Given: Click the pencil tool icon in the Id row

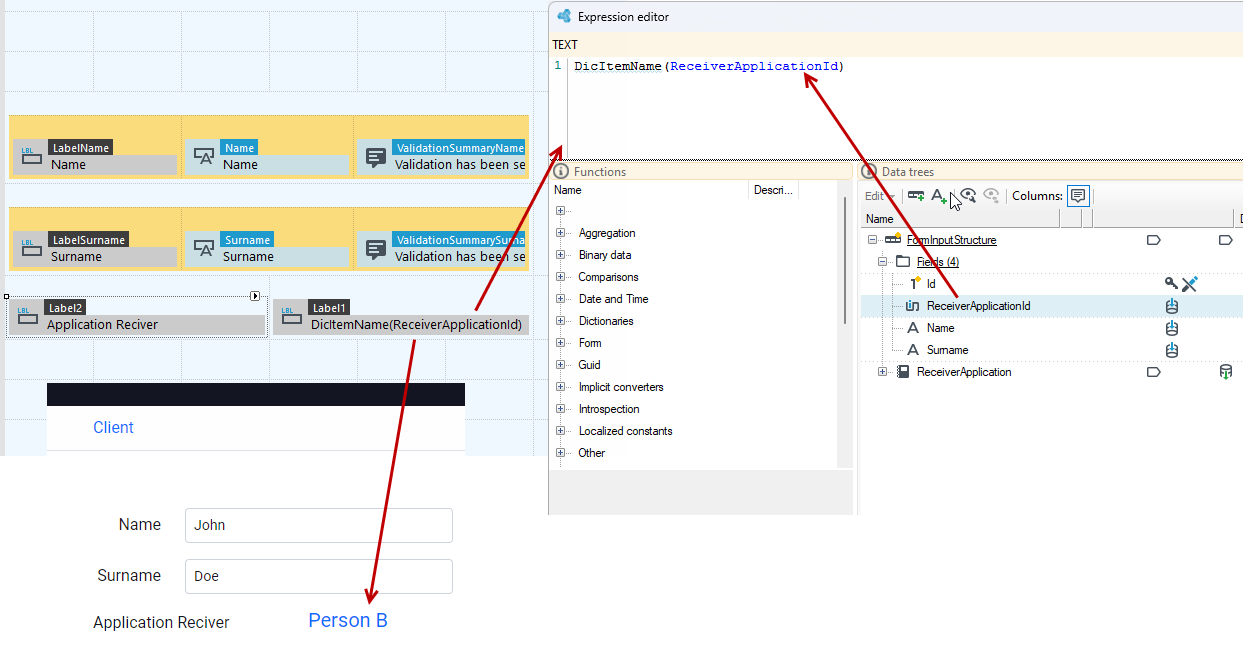Looking at the screenshot, I should pyautogui.click(x=1189, y=284).
